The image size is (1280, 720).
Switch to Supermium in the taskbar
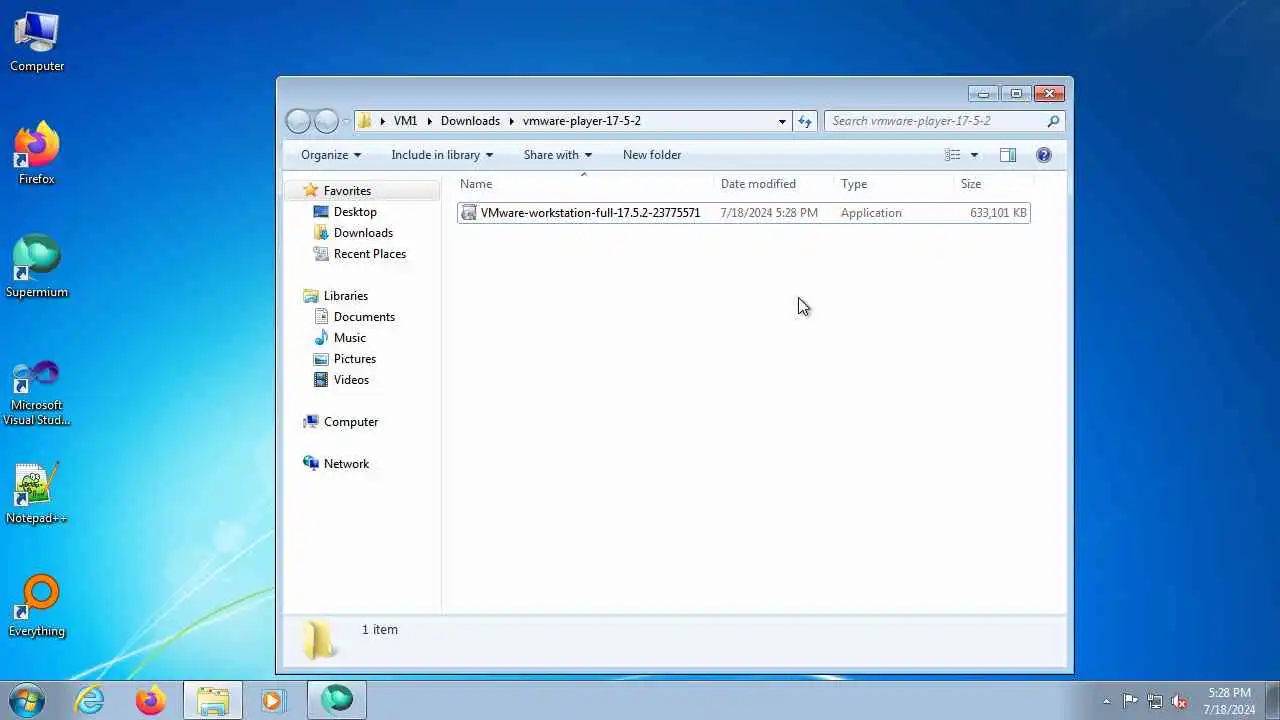click(x=337, y=700)
